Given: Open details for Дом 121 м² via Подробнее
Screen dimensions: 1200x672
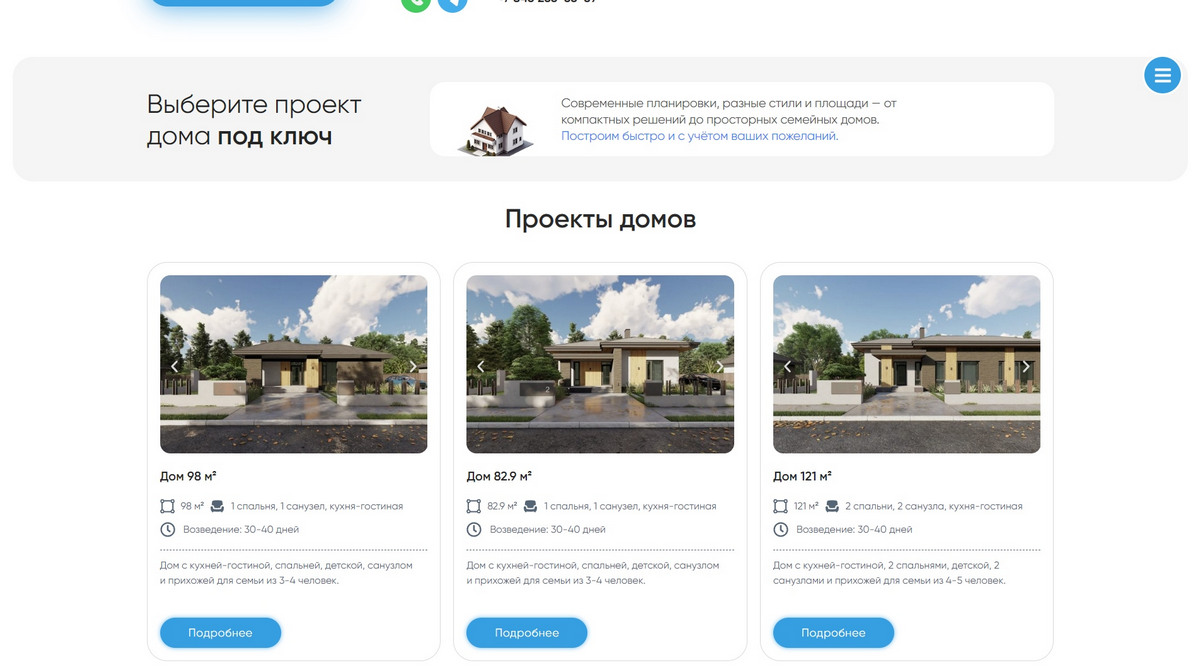Looking at the screenshot, I should point(833,633).
